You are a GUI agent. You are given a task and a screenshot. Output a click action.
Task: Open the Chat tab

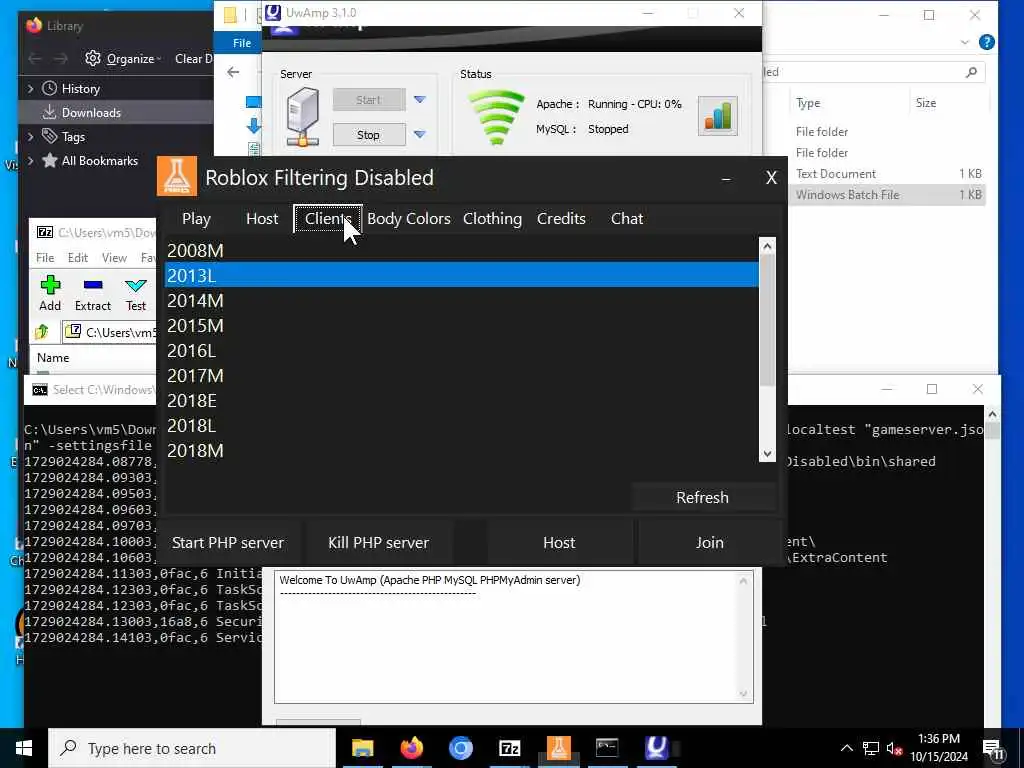[627, 219]
